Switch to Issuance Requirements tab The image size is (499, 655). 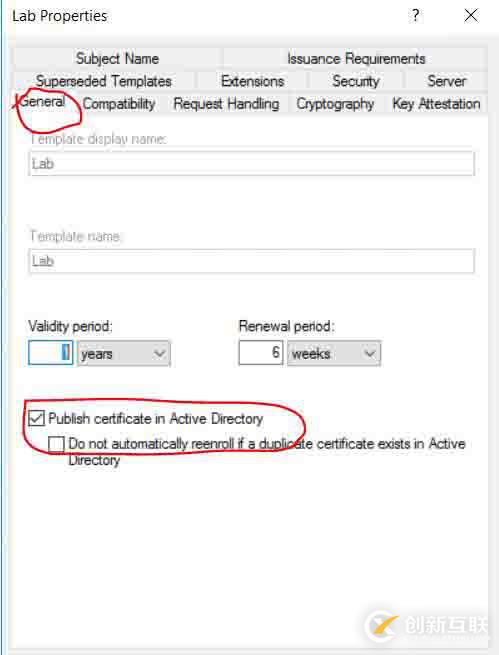point(356,58)
